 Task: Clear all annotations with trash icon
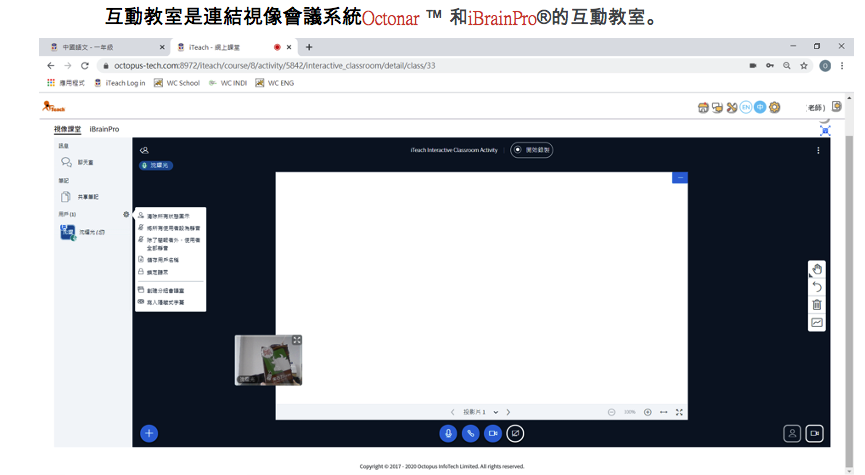click(817, 305)
